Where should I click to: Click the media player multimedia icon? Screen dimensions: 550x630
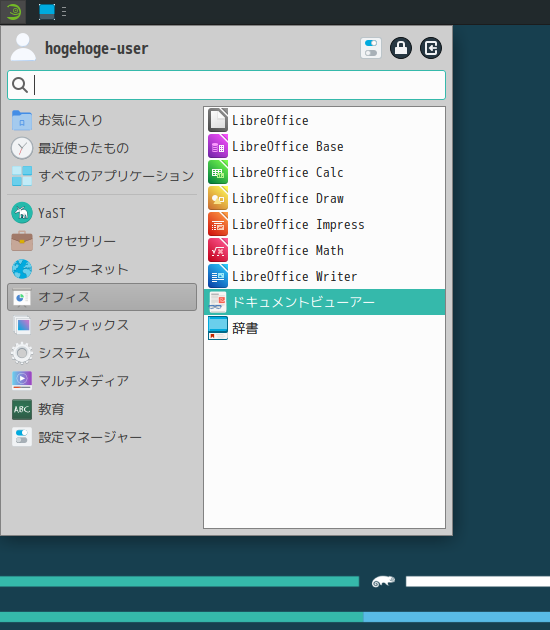point(22,381)
